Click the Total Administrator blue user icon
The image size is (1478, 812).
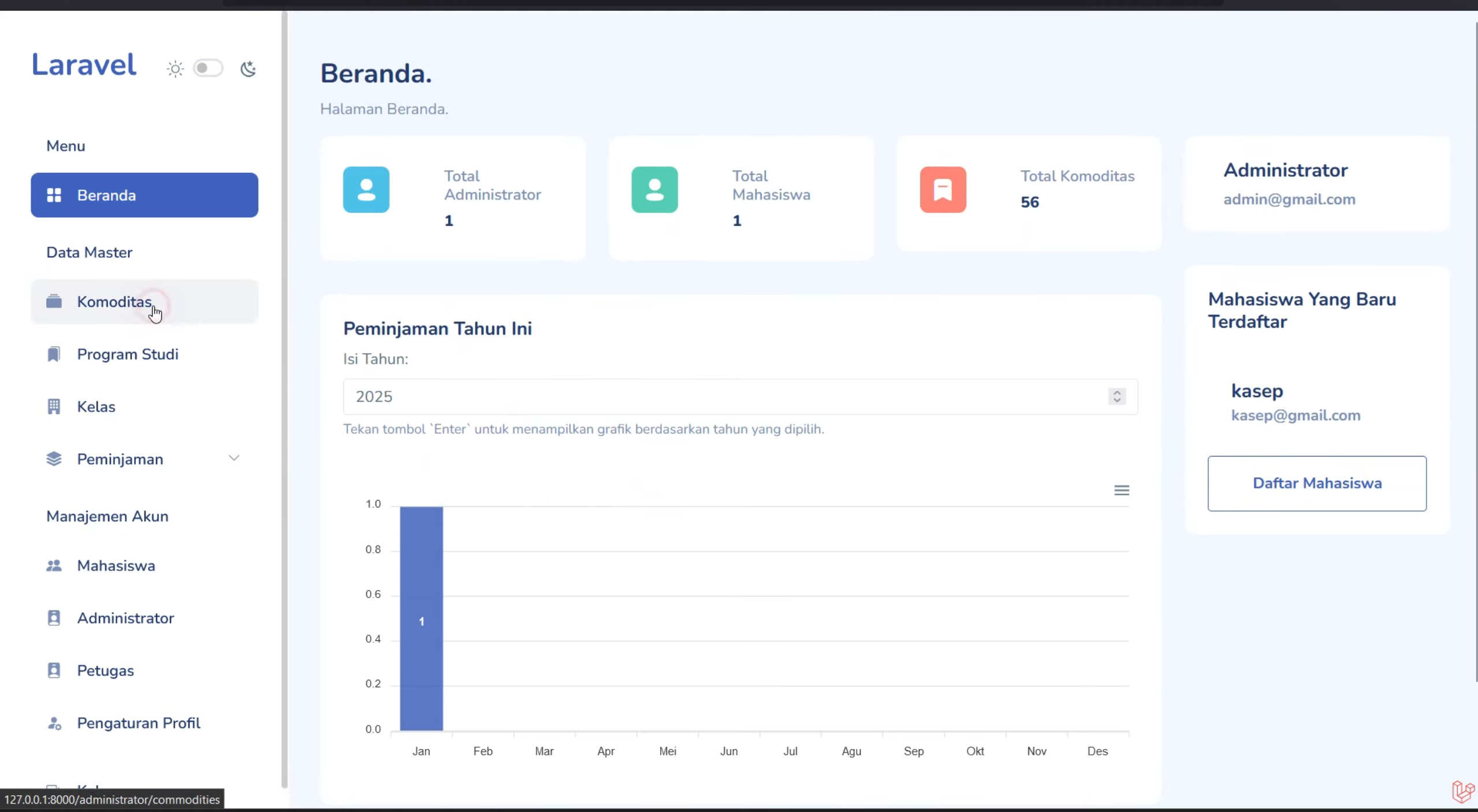pyautogui.click(x=366, y=190)
